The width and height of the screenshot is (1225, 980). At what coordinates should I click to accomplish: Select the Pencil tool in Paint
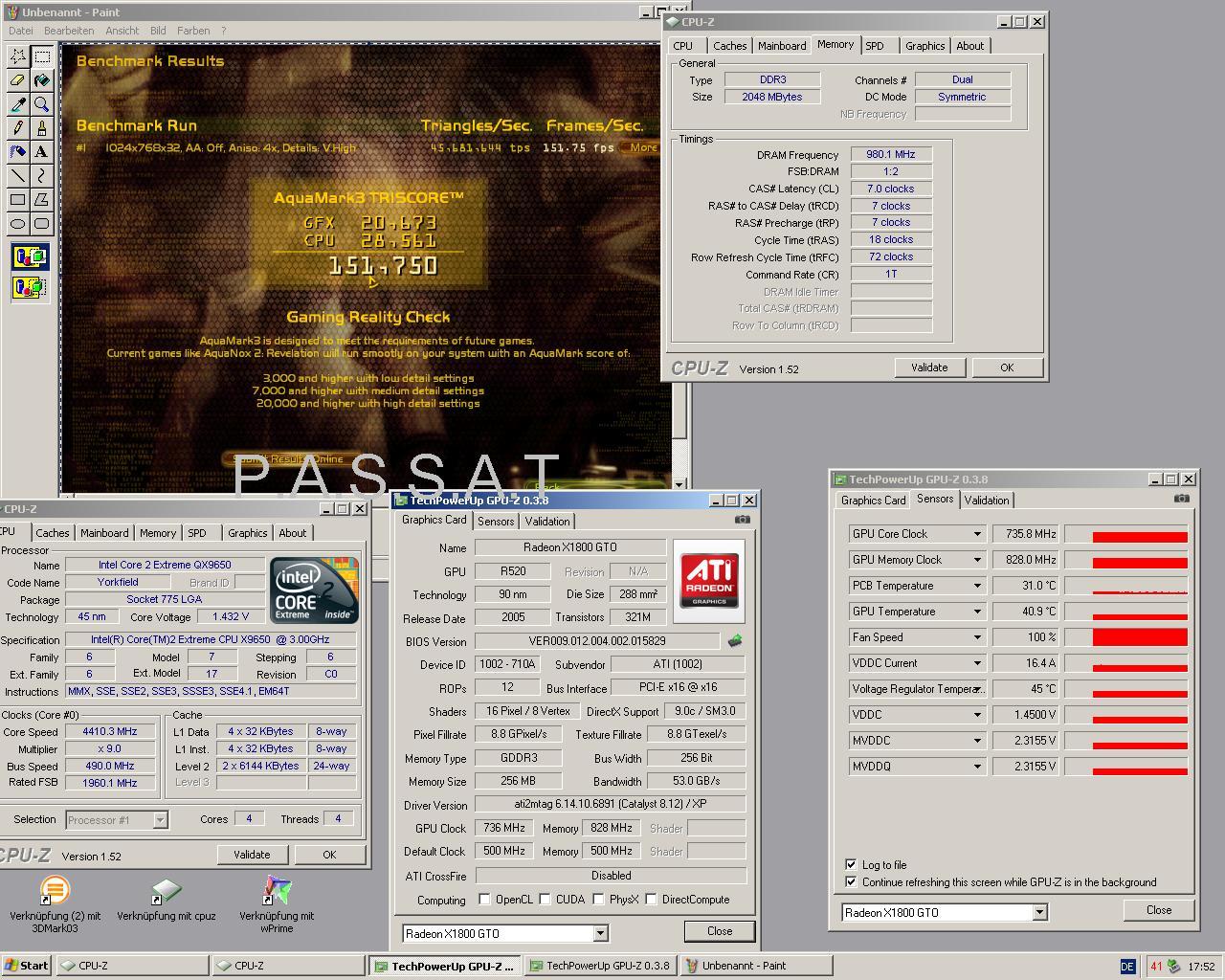(x=18, y=128)
